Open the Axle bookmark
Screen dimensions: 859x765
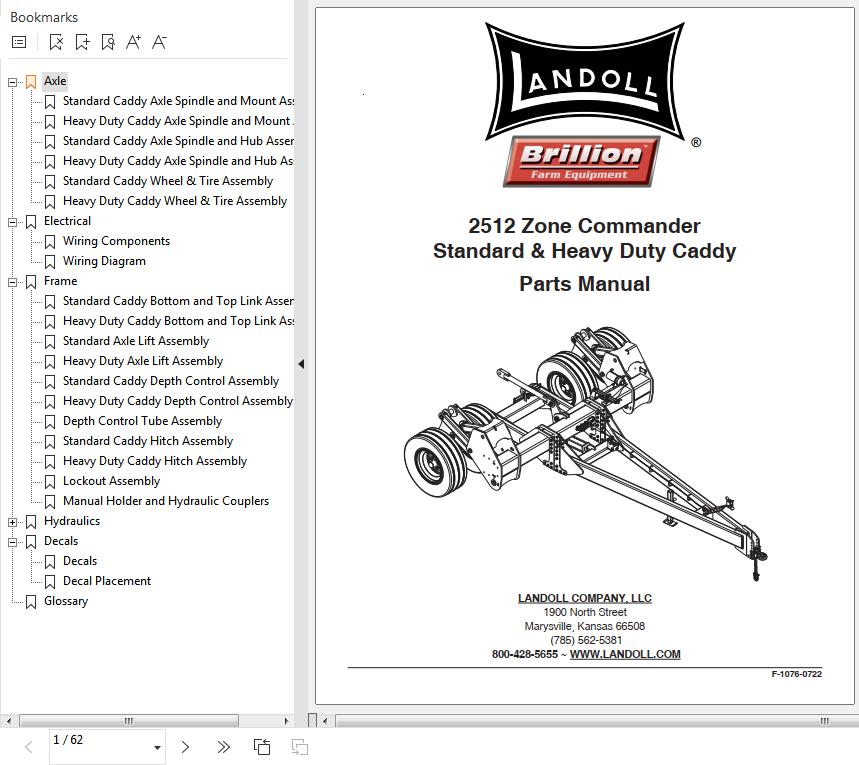pos(55,81)
